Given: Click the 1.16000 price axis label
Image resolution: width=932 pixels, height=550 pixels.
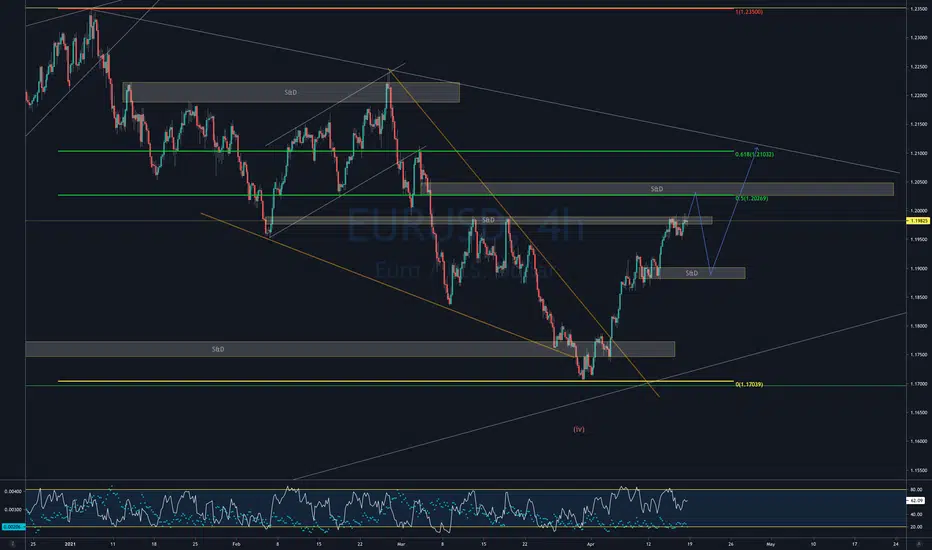Looking at the screenshot, I should (x=919, y=441).
